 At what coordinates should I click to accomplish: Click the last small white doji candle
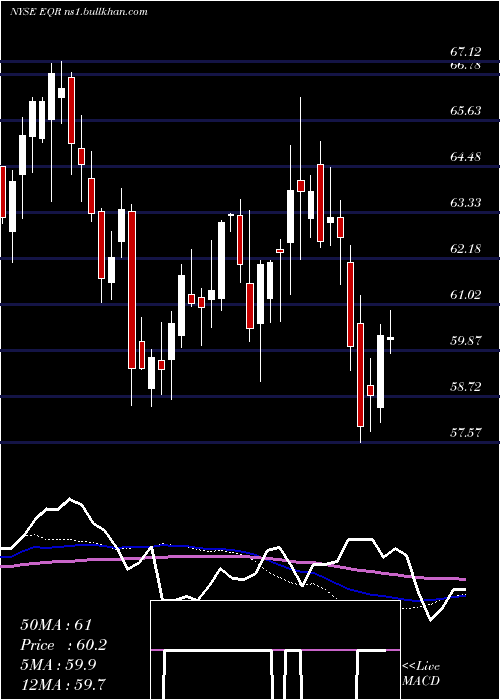[x=391, y=338]
